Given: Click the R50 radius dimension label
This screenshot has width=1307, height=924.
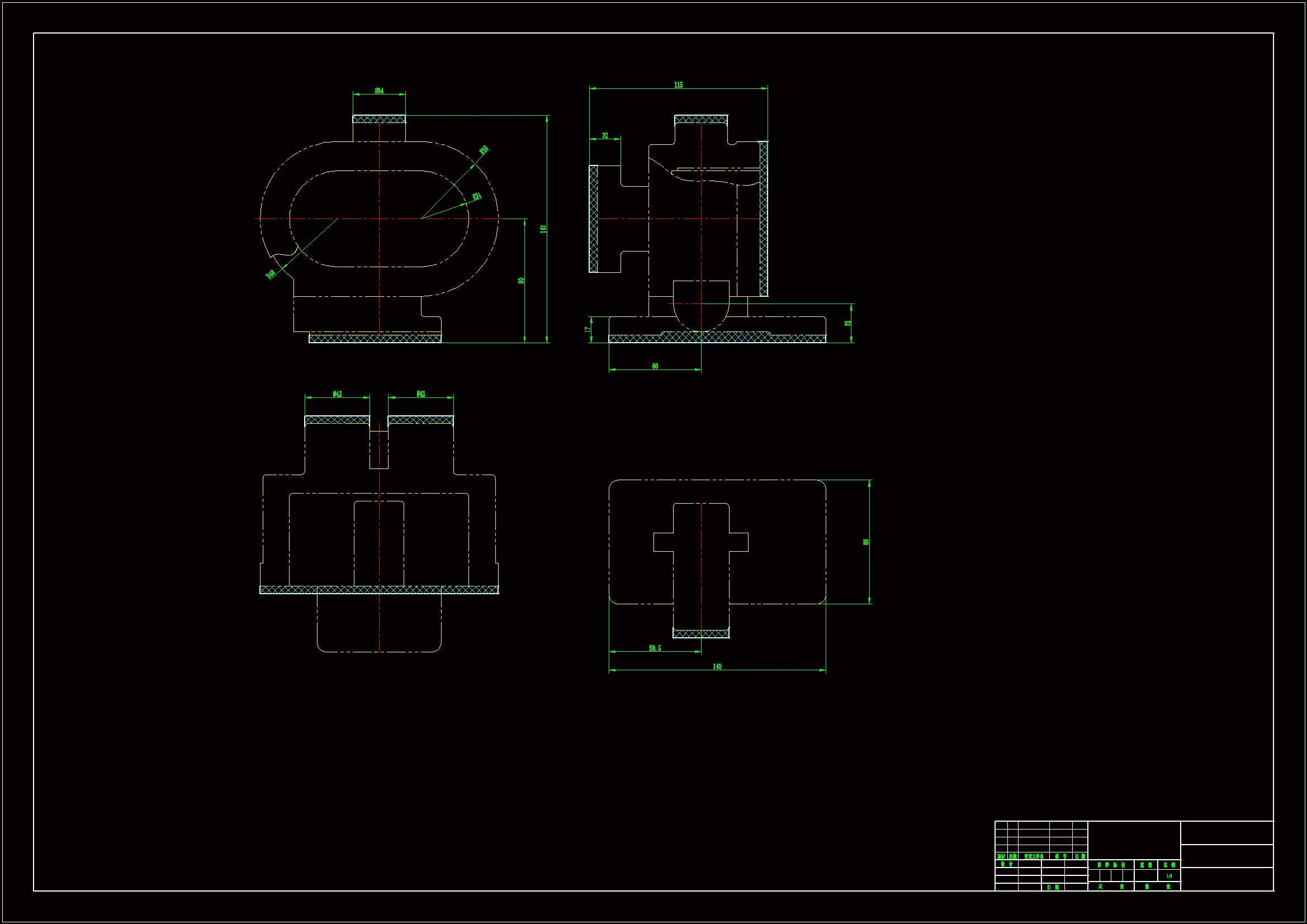Looking at the screenshot, I should coord(484,150).
